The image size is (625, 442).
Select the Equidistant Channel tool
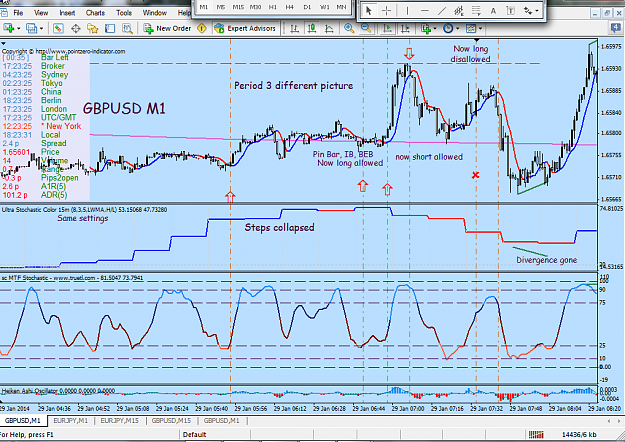[459, 11]
